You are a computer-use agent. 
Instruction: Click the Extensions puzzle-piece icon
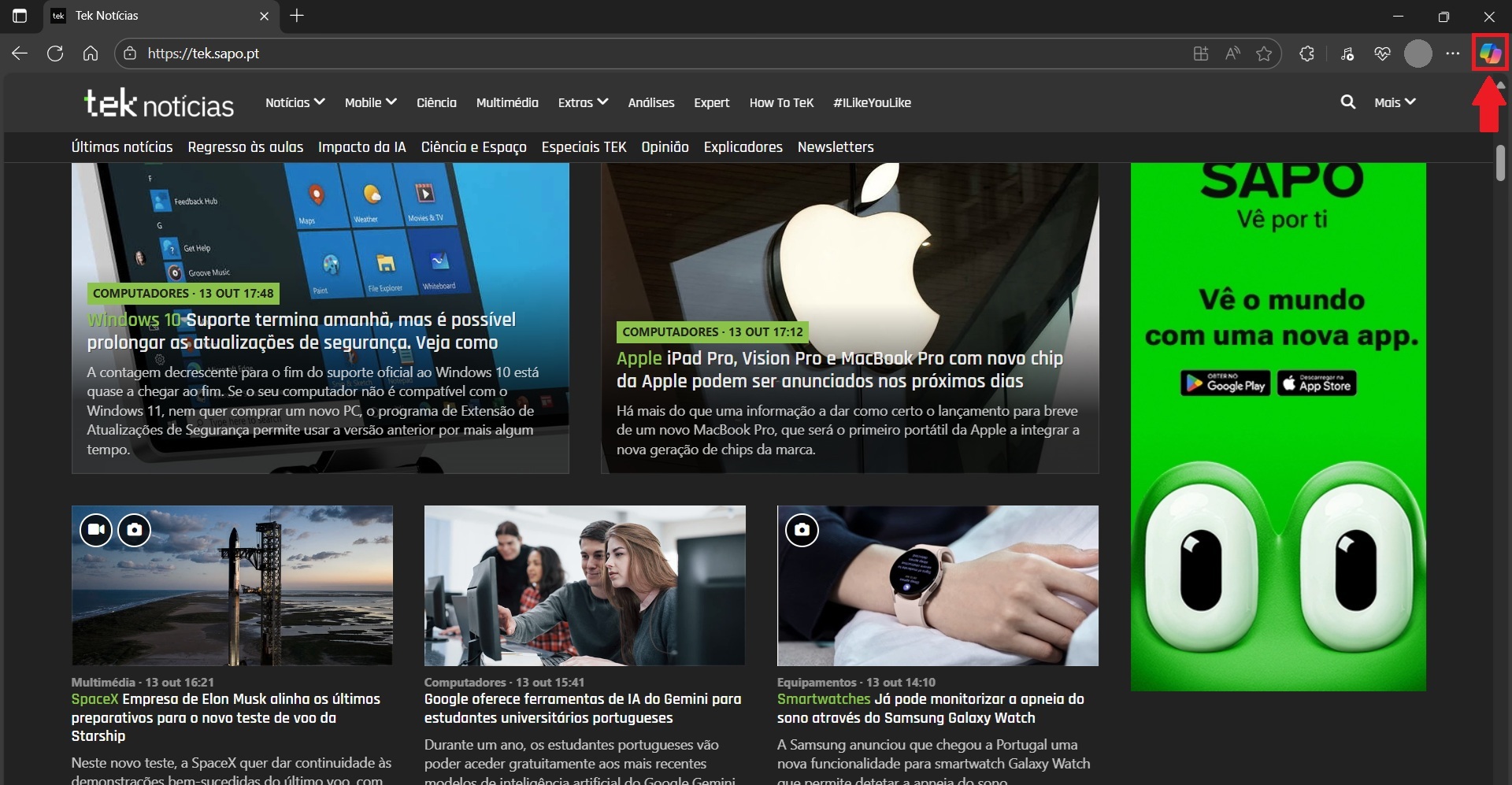coord(1306,54)
